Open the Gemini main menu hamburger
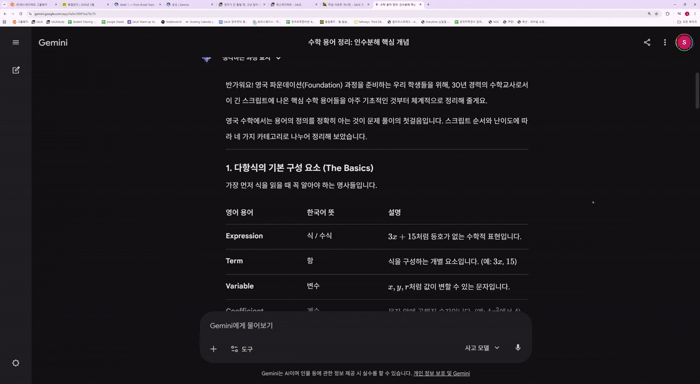The image size is (700, 384). pos(16,42)
